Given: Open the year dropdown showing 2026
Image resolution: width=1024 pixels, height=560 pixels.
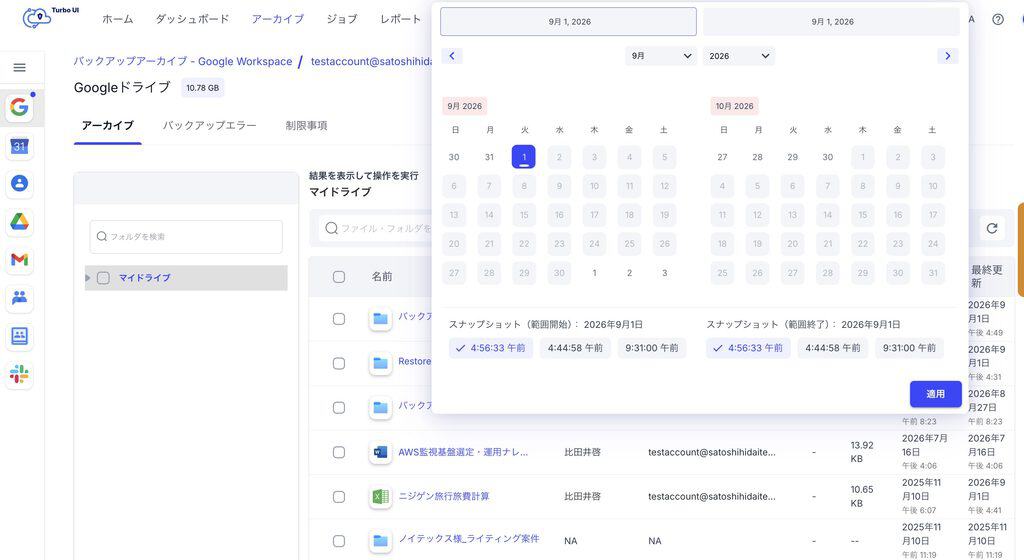Looking at the screenshot, I should pyautogui.click(x=739, y=56).
